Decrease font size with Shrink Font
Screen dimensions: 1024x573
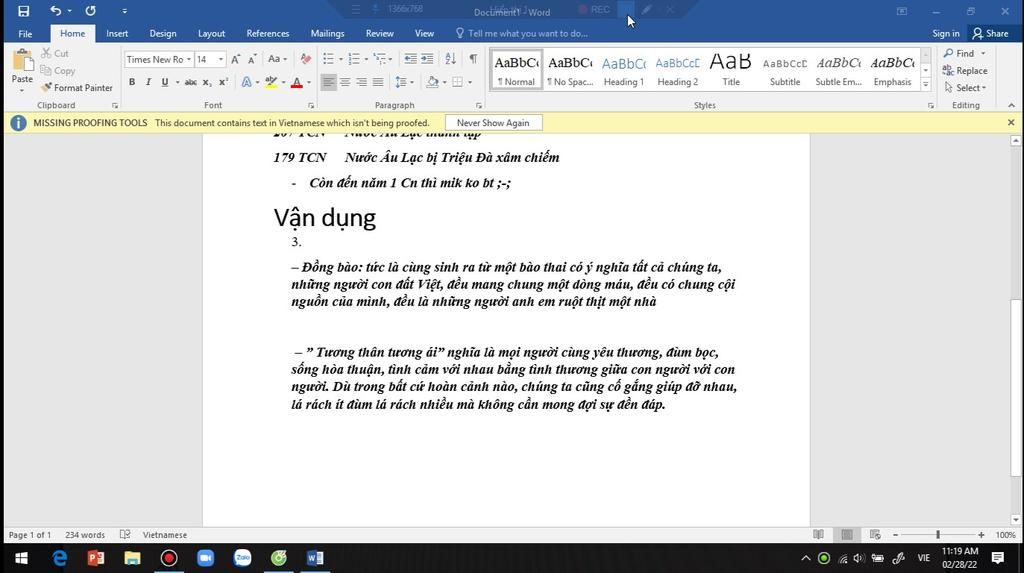tap(252, 59)
